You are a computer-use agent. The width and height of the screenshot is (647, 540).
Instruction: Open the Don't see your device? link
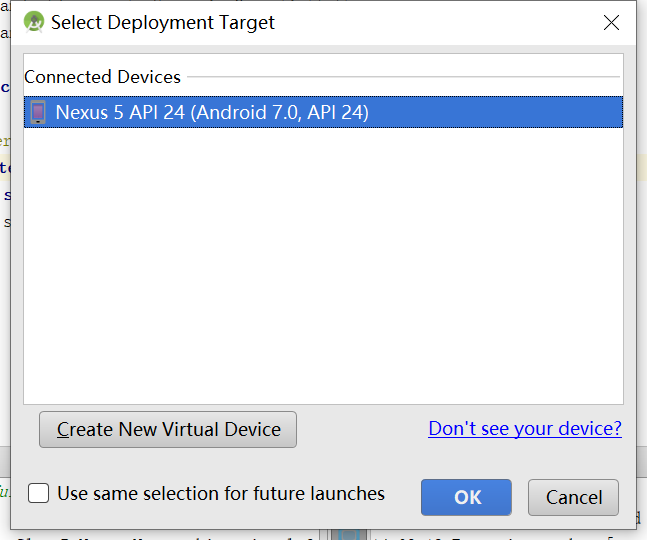click(x=525, y=429)
